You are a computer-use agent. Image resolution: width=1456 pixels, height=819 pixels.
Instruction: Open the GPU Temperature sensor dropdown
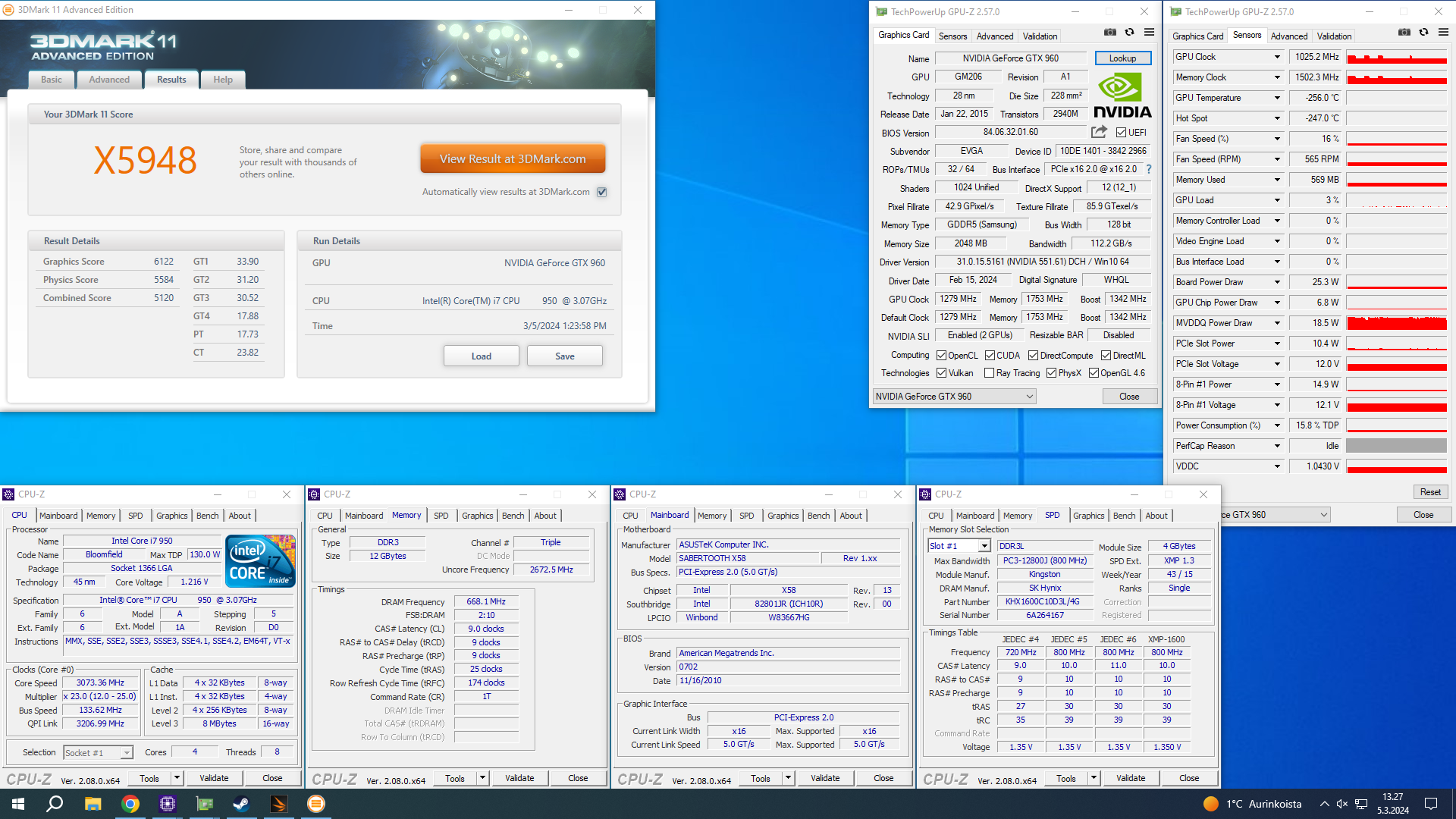point(1277,98)
